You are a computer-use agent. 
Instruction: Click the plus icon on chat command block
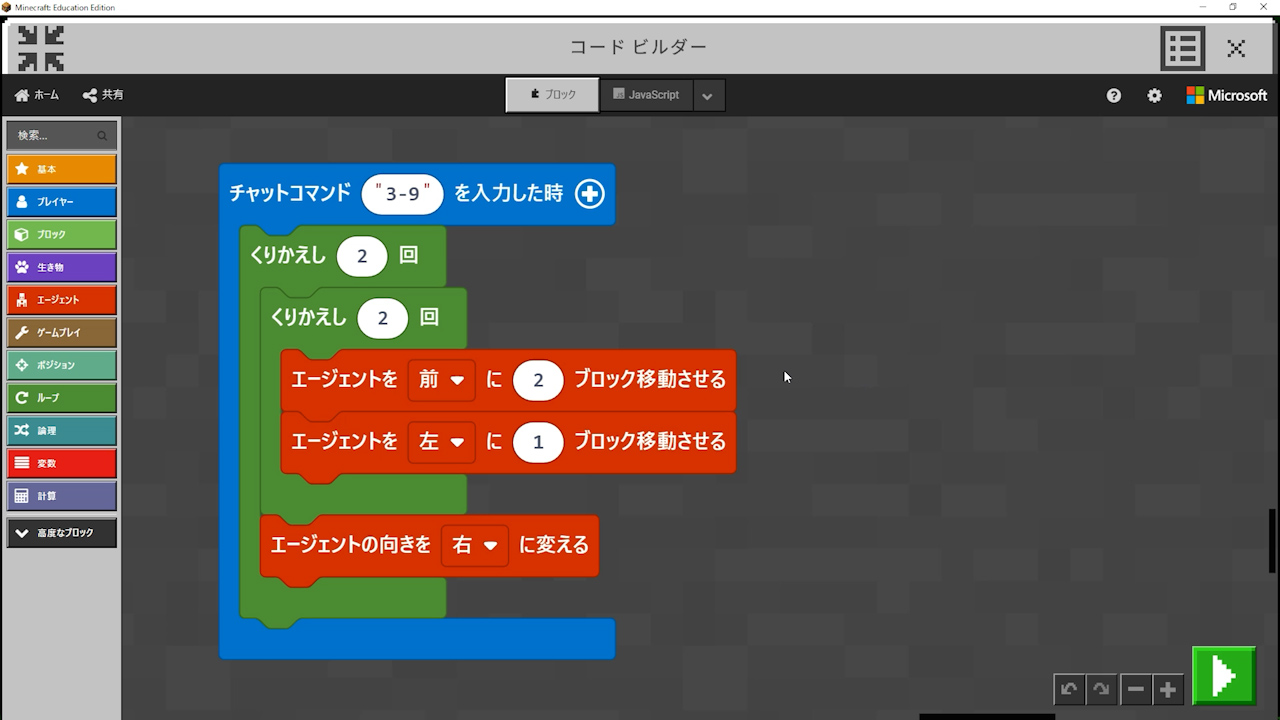tap(590, 194)
